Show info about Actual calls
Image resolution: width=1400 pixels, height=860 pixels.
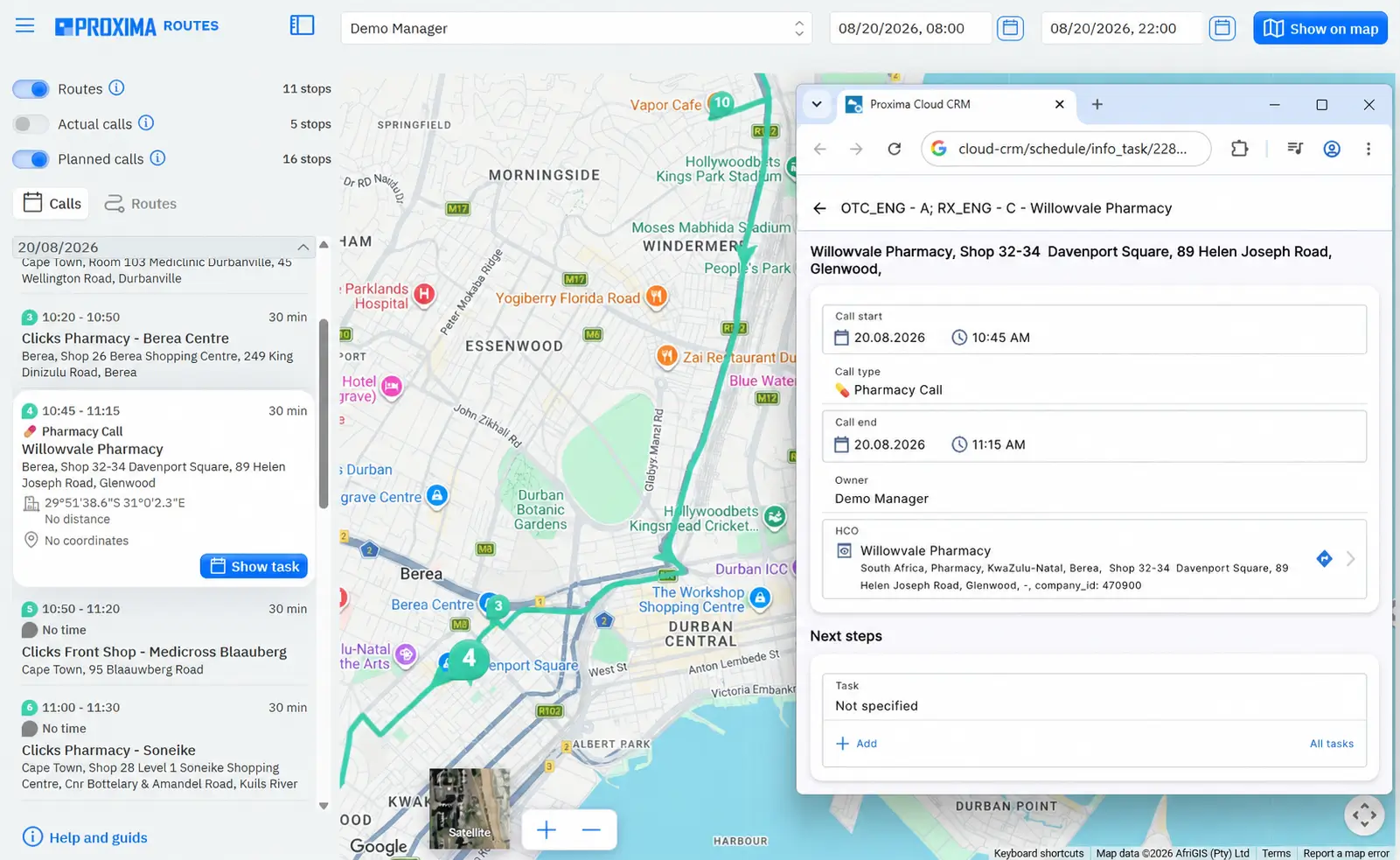pyautogui.click(x=146, y=123)
